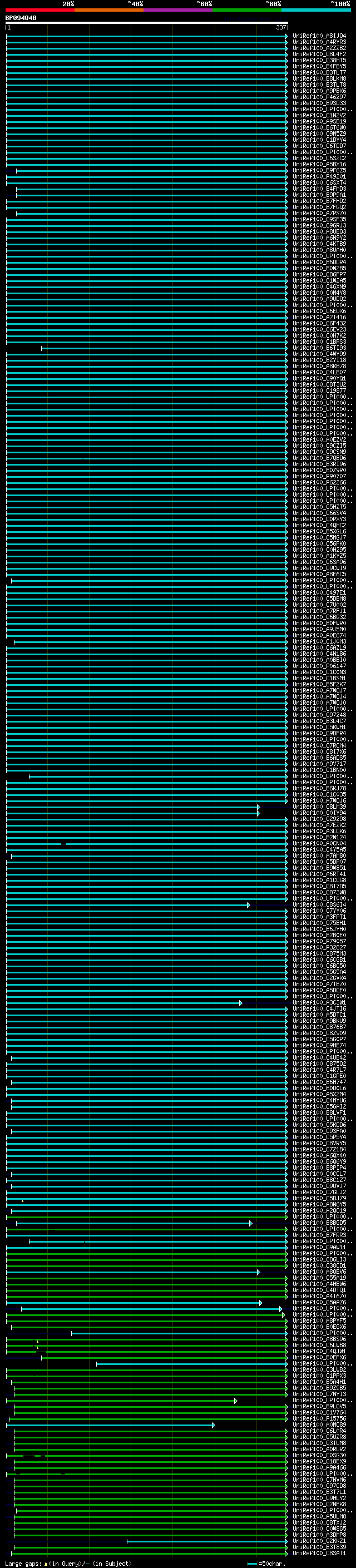Open hit UniRef100_Q19877

(319, 391)
